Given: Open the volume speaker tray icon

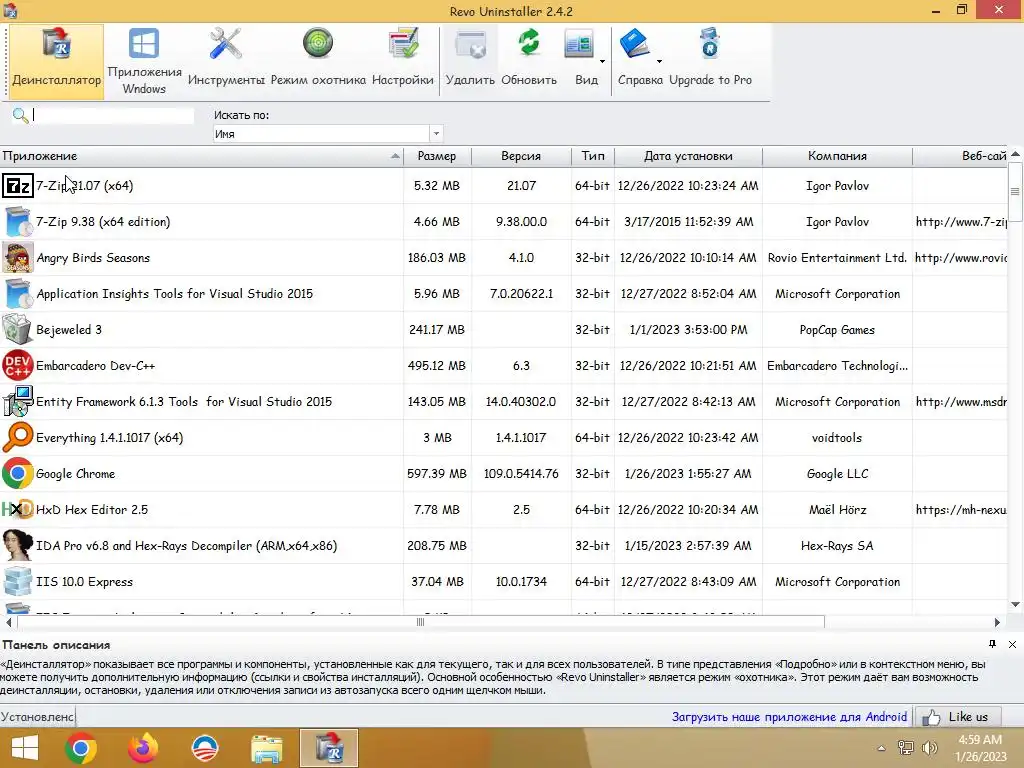Looking at the screenshot, I should tap(929, 748).
